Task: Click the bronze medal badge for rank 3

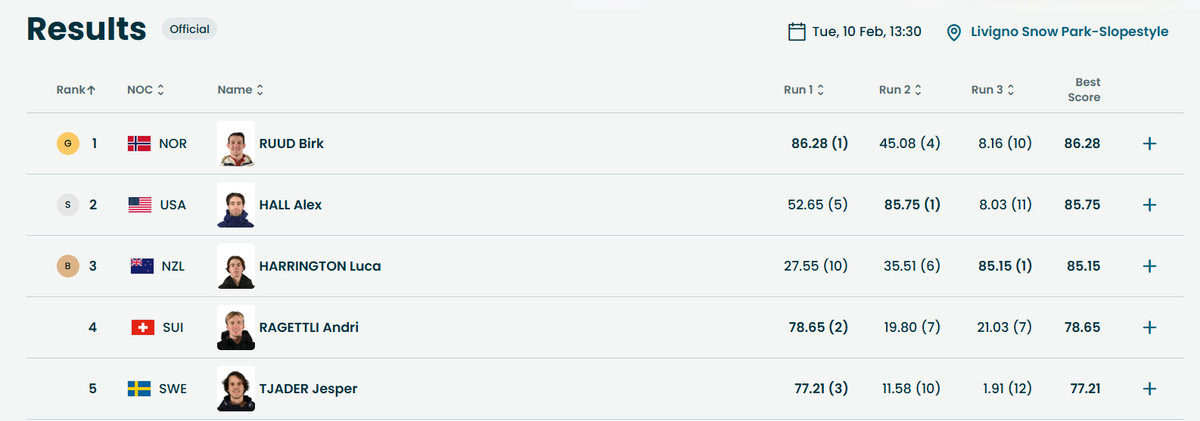Action: point(67,266)
